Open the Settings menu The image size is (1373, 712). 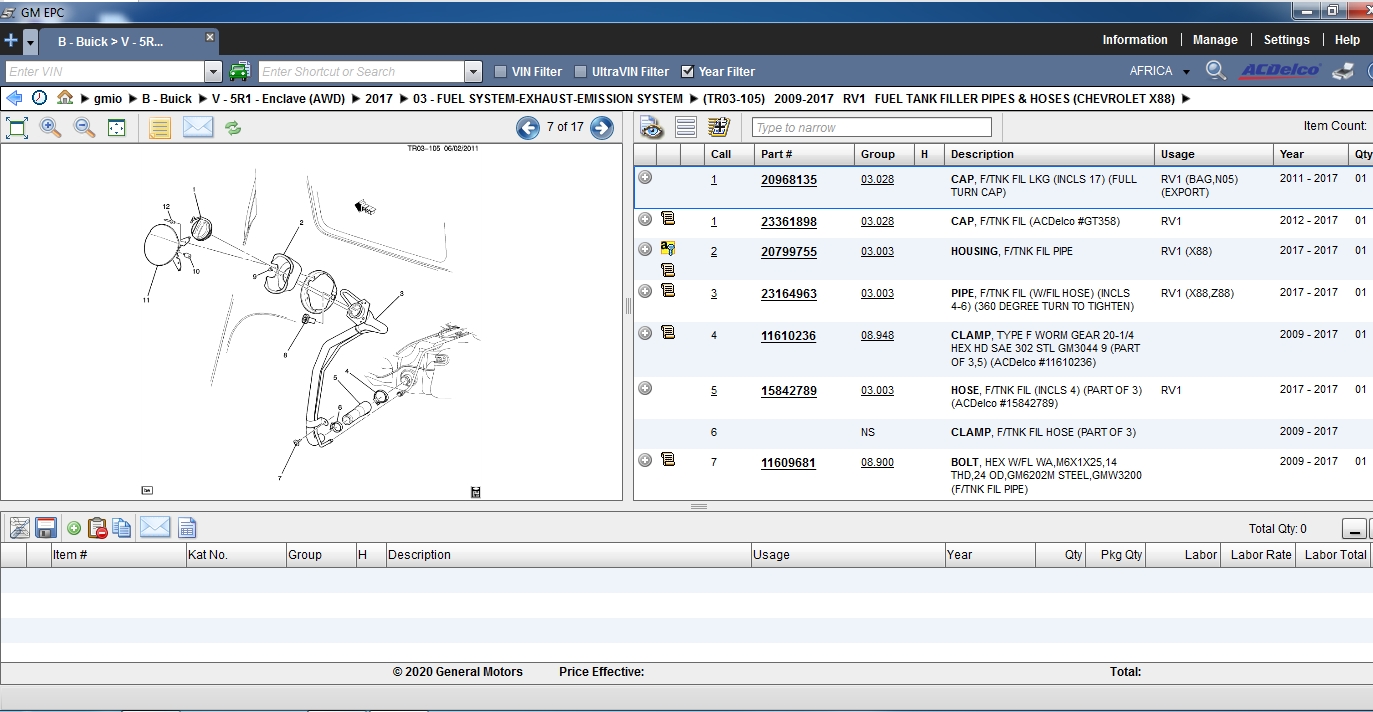coord(1286,40)
